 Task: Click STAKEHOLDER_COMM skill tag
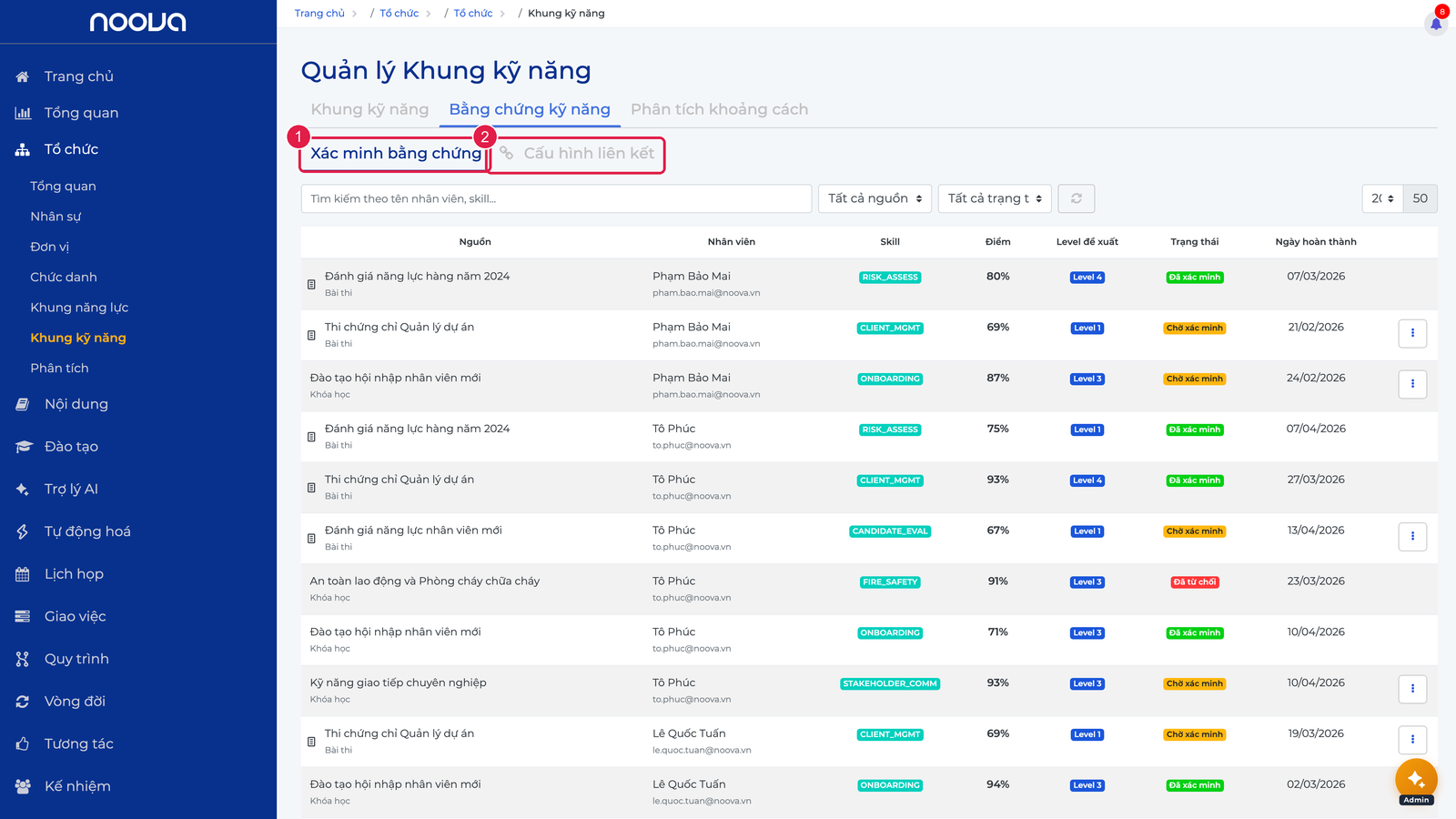coord(890,683)
